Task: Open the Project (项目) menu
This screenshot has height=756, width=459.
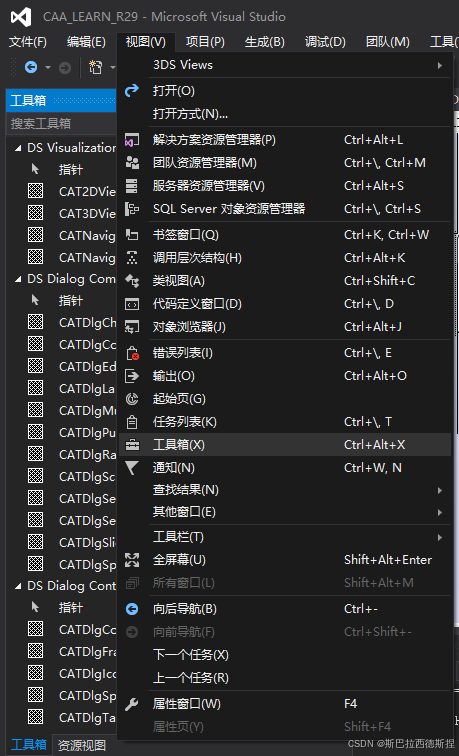Action: (205, 42)
